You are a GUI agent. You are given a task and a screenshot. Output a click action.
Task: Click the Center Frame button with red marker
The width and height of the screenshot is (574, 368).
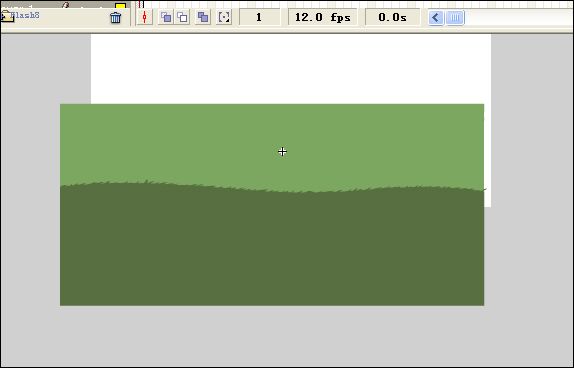[145, 17]
